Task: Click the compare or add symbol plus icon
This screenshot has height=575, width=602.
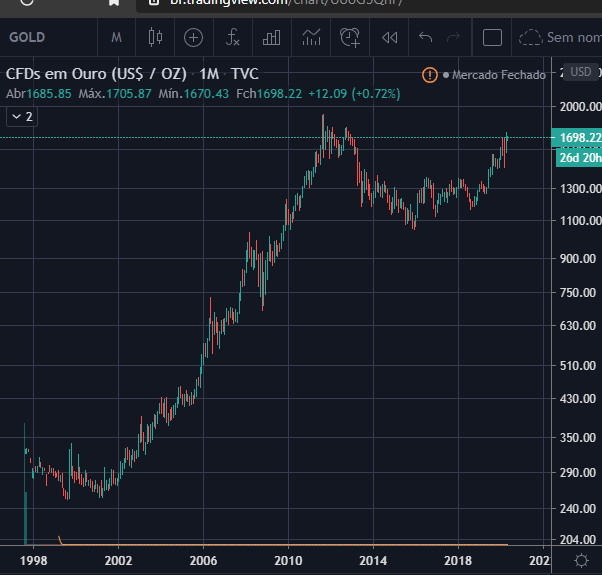Action: (194, 38)
